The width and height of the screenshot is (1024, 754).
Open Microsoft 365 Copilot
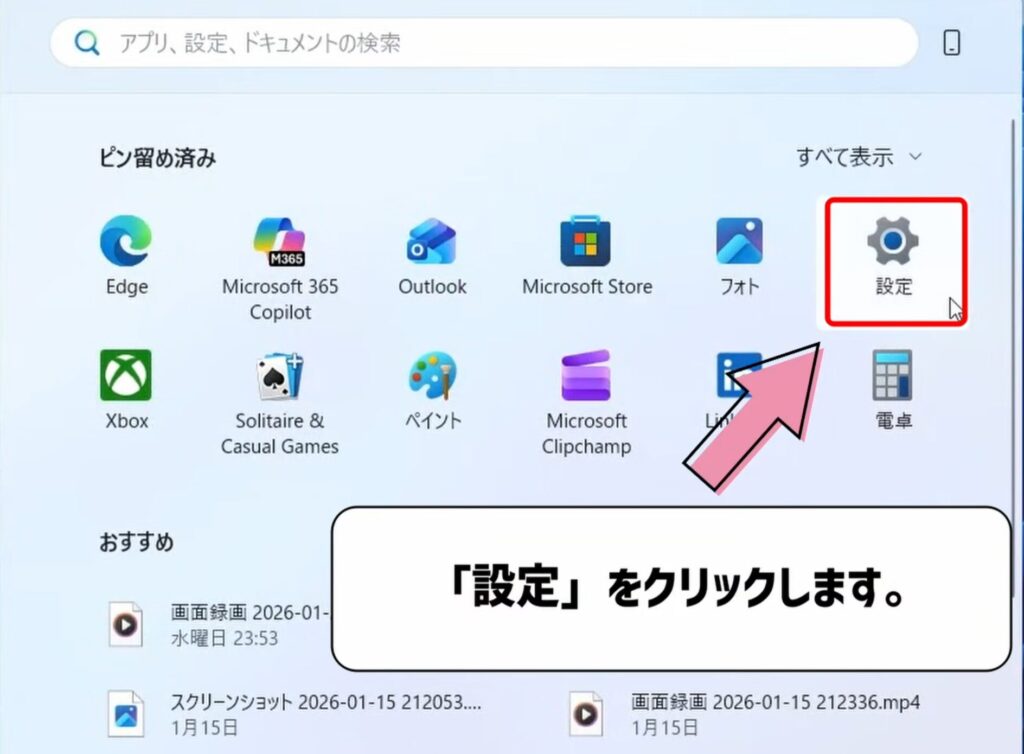(x=278, y=240)
